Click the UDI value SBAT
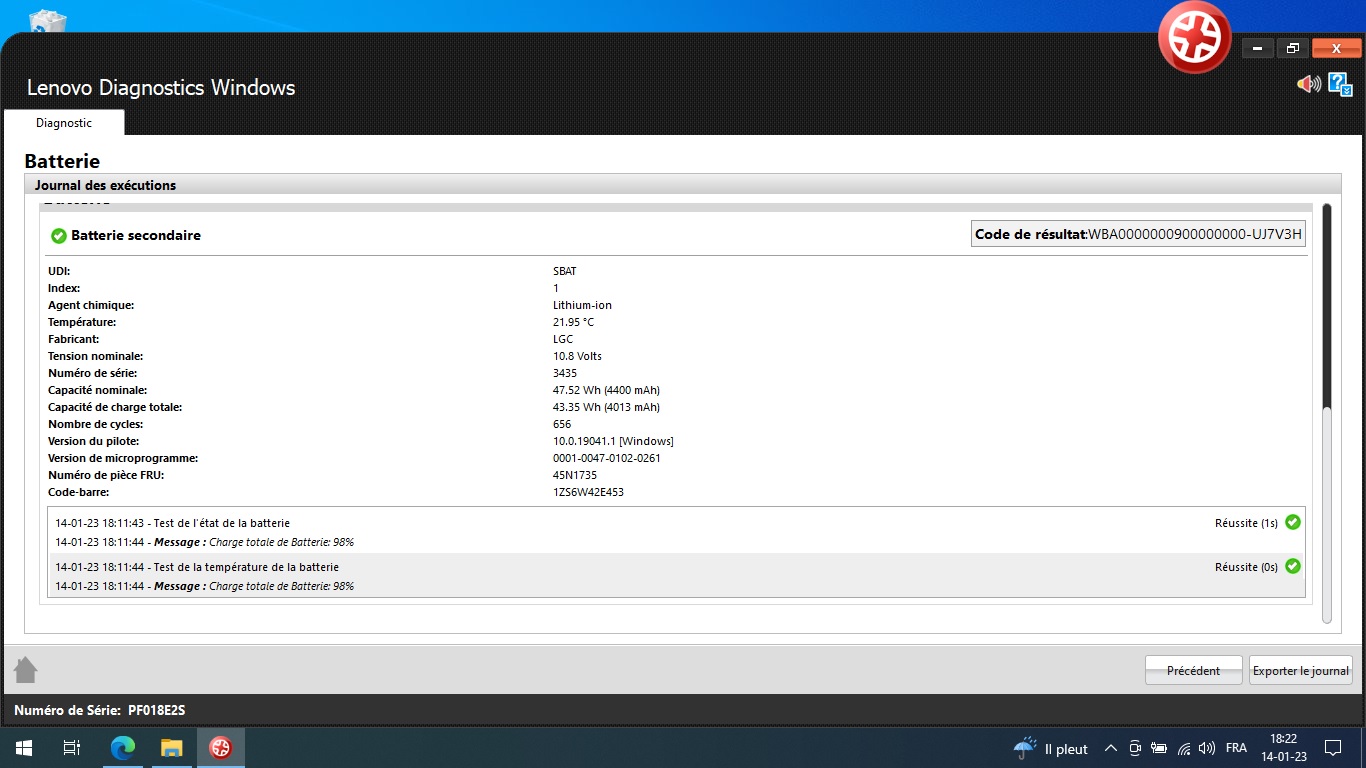Screen dimensions: 1366x768 click(564, 271)
